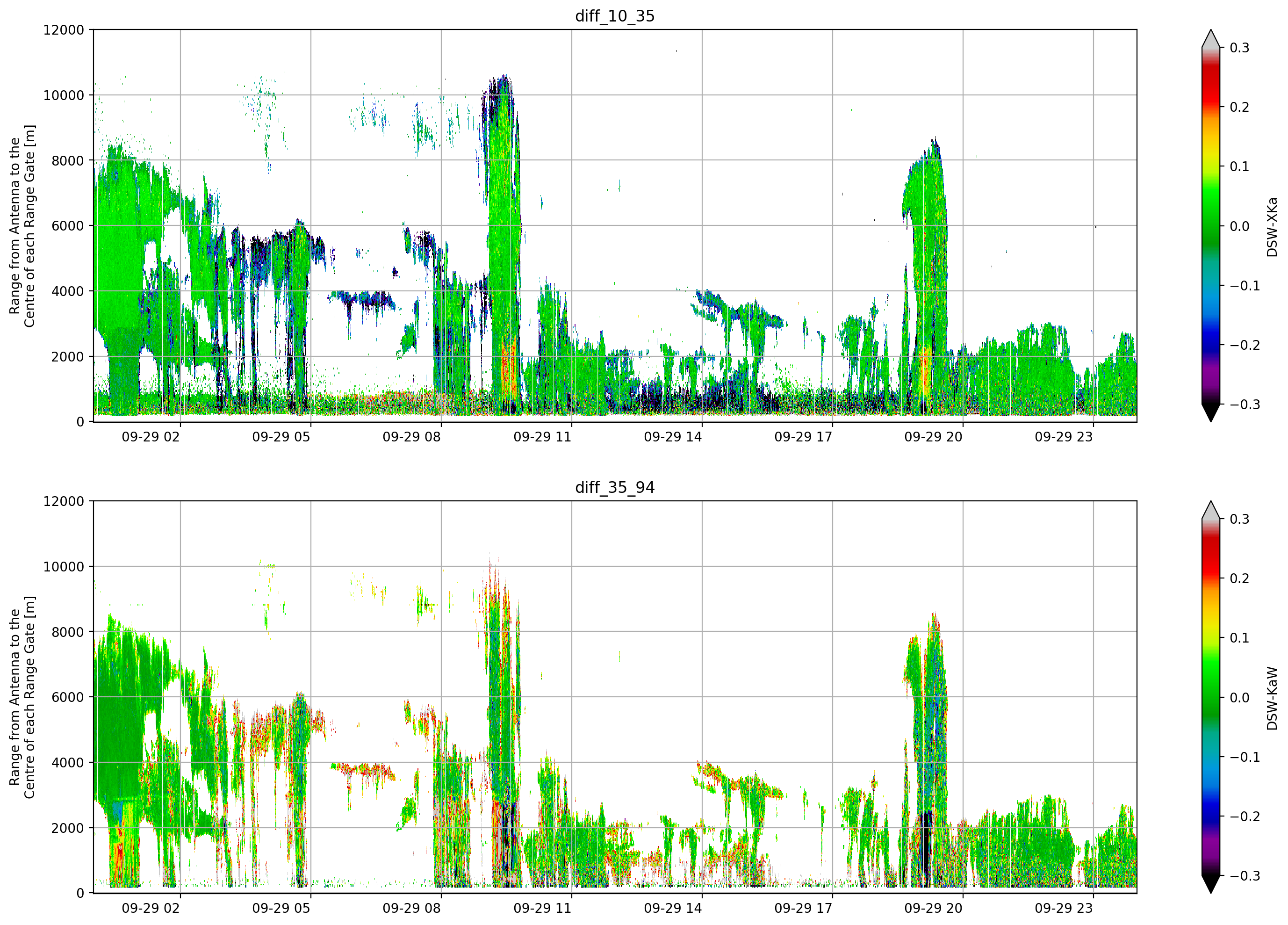This screenshot has height=925, width=1288.
Task: Click "09-29 20" x-tick under diff_35_94
Action: (x=934, y=909)
